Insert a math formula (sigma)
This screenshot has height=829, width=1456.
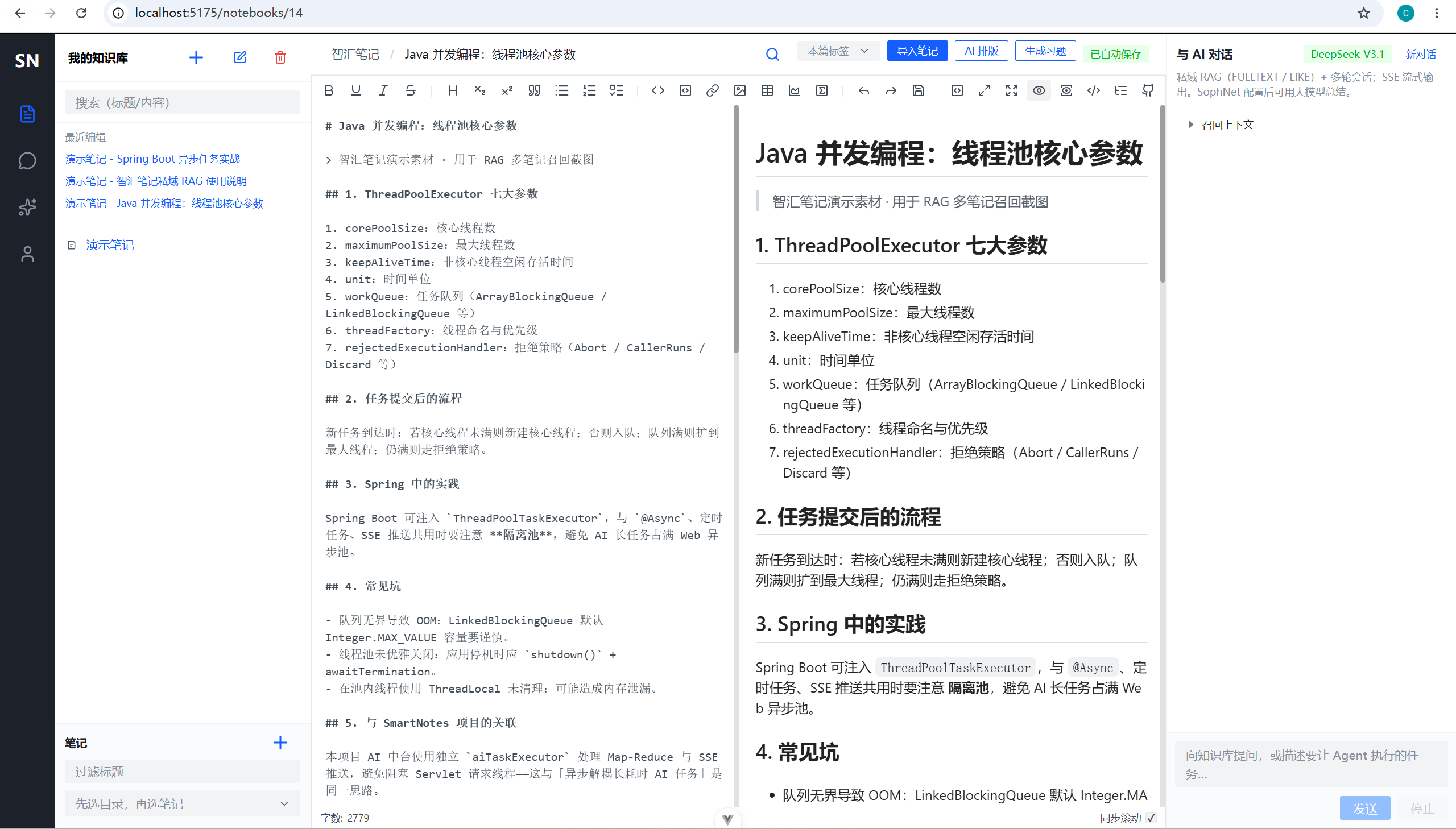[822, 90]
